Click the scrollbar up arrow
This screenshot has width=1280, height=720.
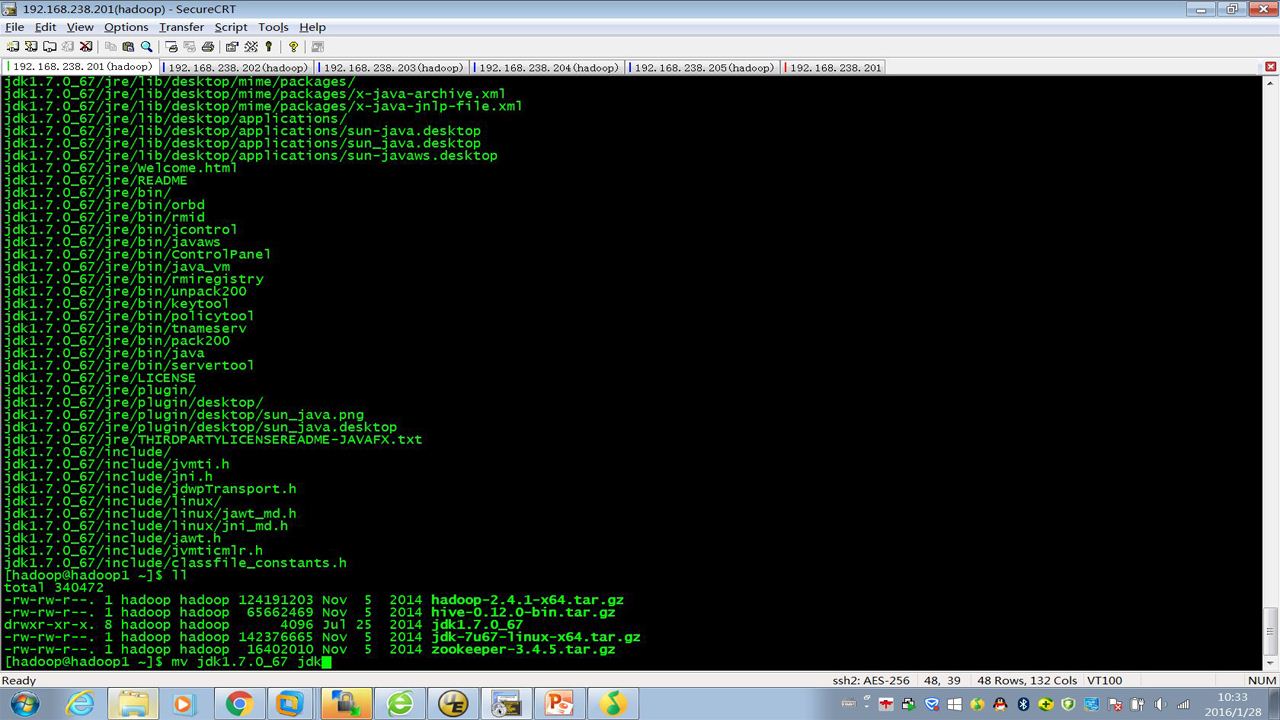(x=1271, y=82)
